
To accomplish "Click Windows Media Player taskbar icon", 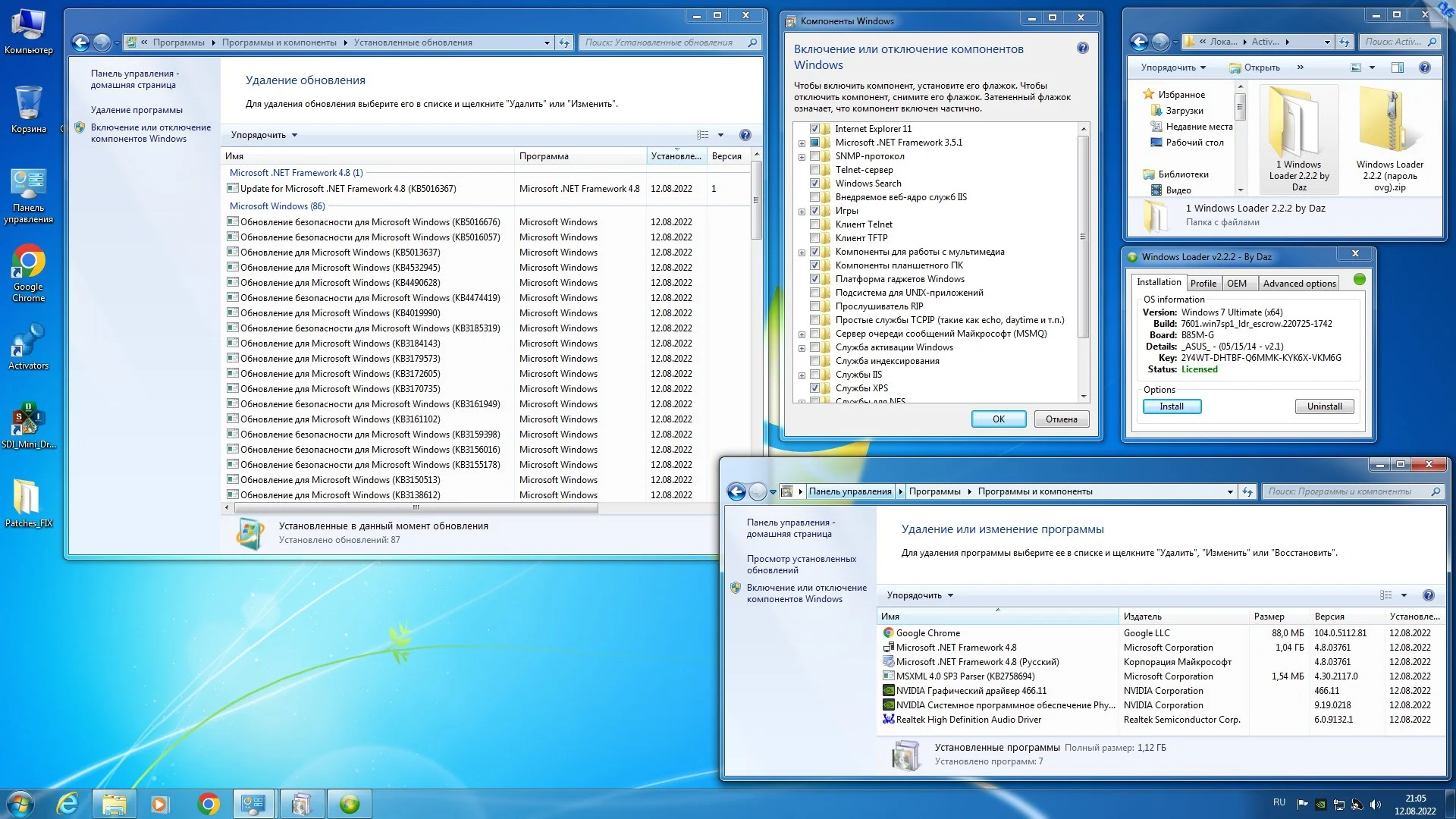I will (159, 804).
